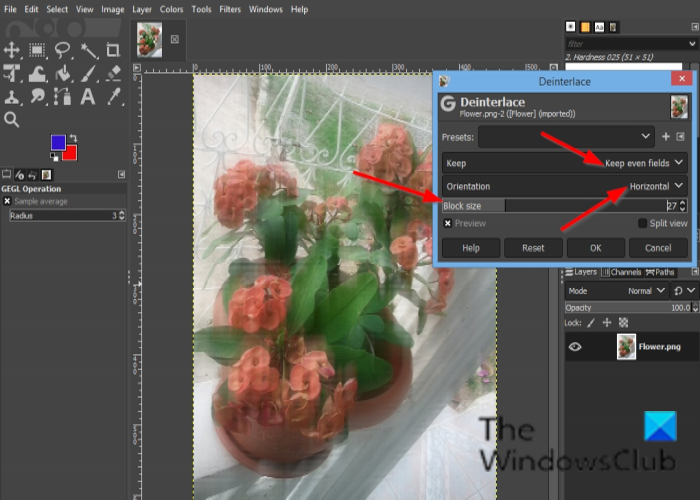Open the Filters menu
The width and height of the screenshot is (700, 500).
tap(230, 9)
